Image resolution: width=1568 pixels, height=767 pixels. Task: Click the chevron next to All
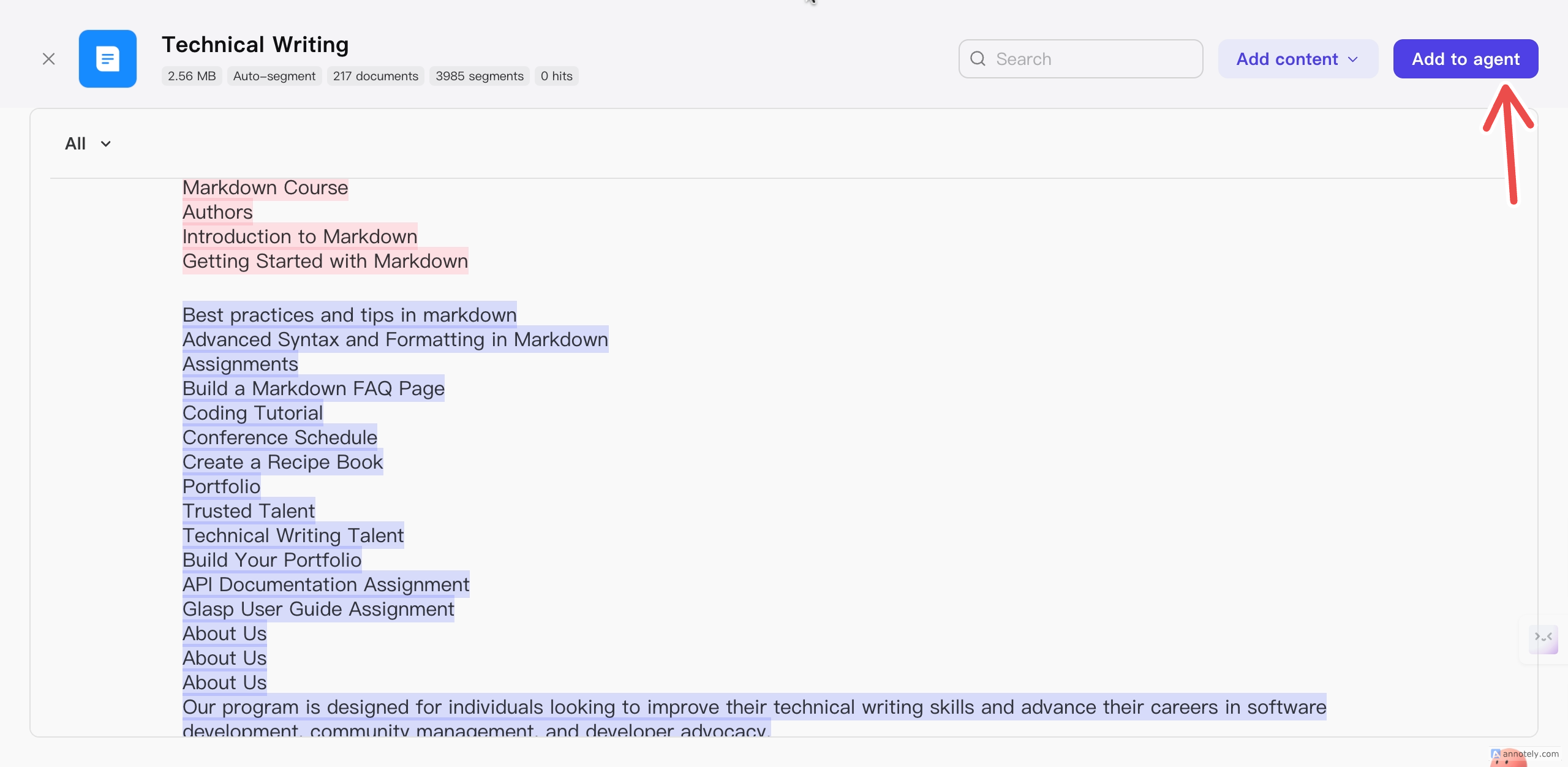coord(106,144)
